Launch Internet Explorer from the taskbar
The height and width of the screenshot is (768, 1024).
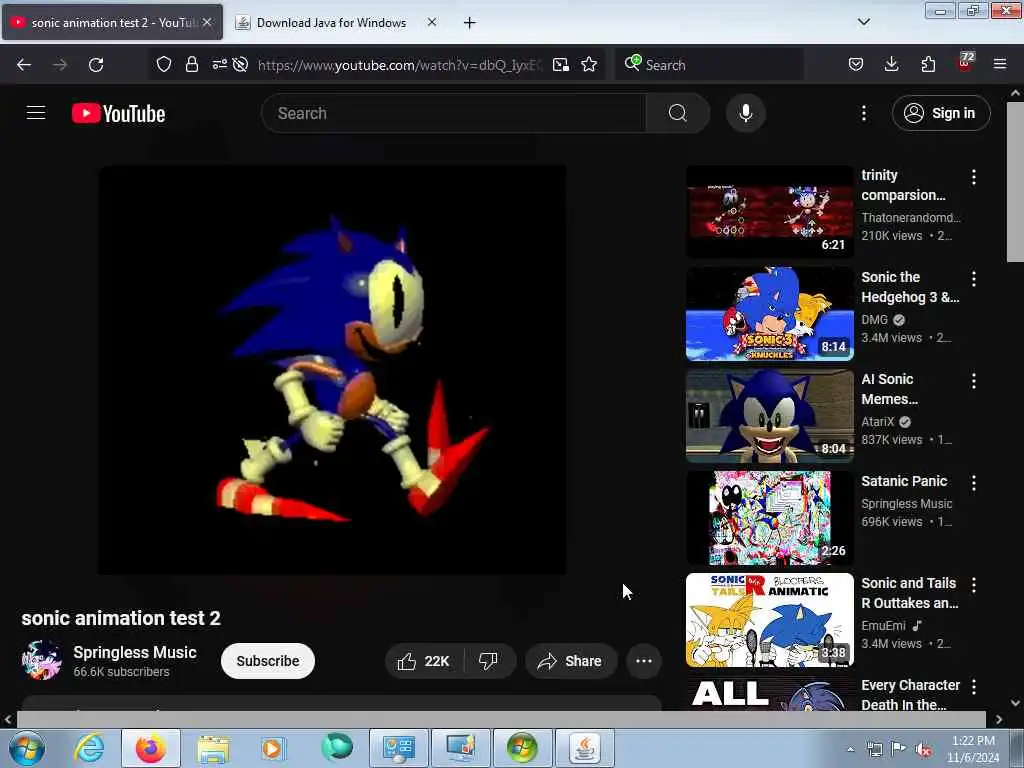tap(89, 748)
